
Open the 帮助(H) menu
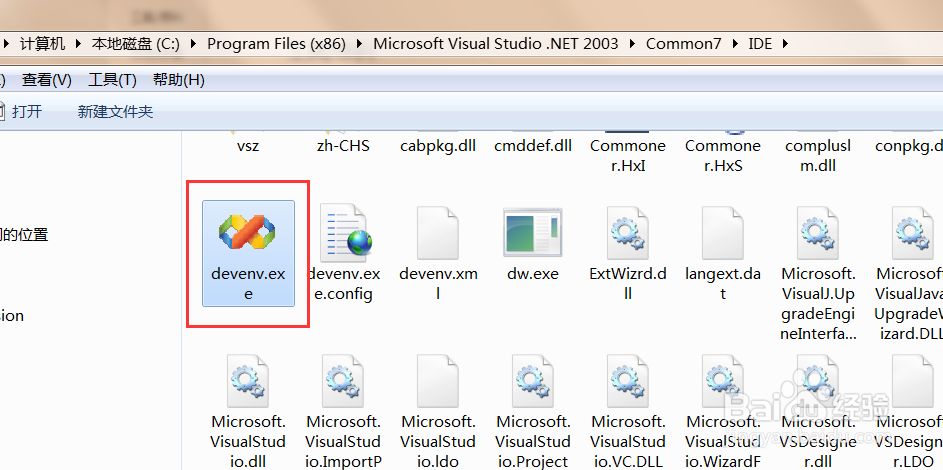point(179,80)
